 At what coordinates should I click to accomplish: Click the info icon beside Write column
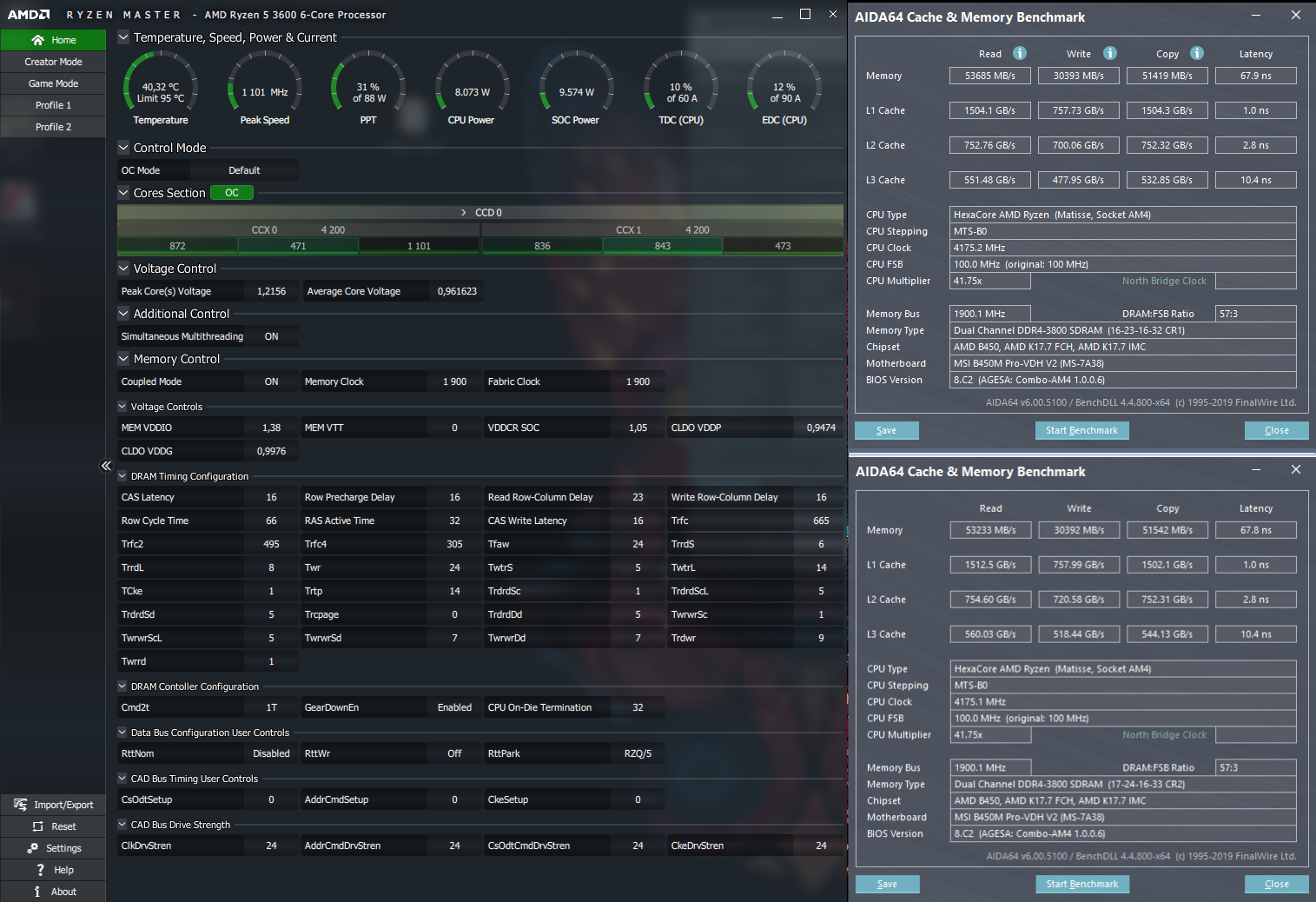[1110, 53]
